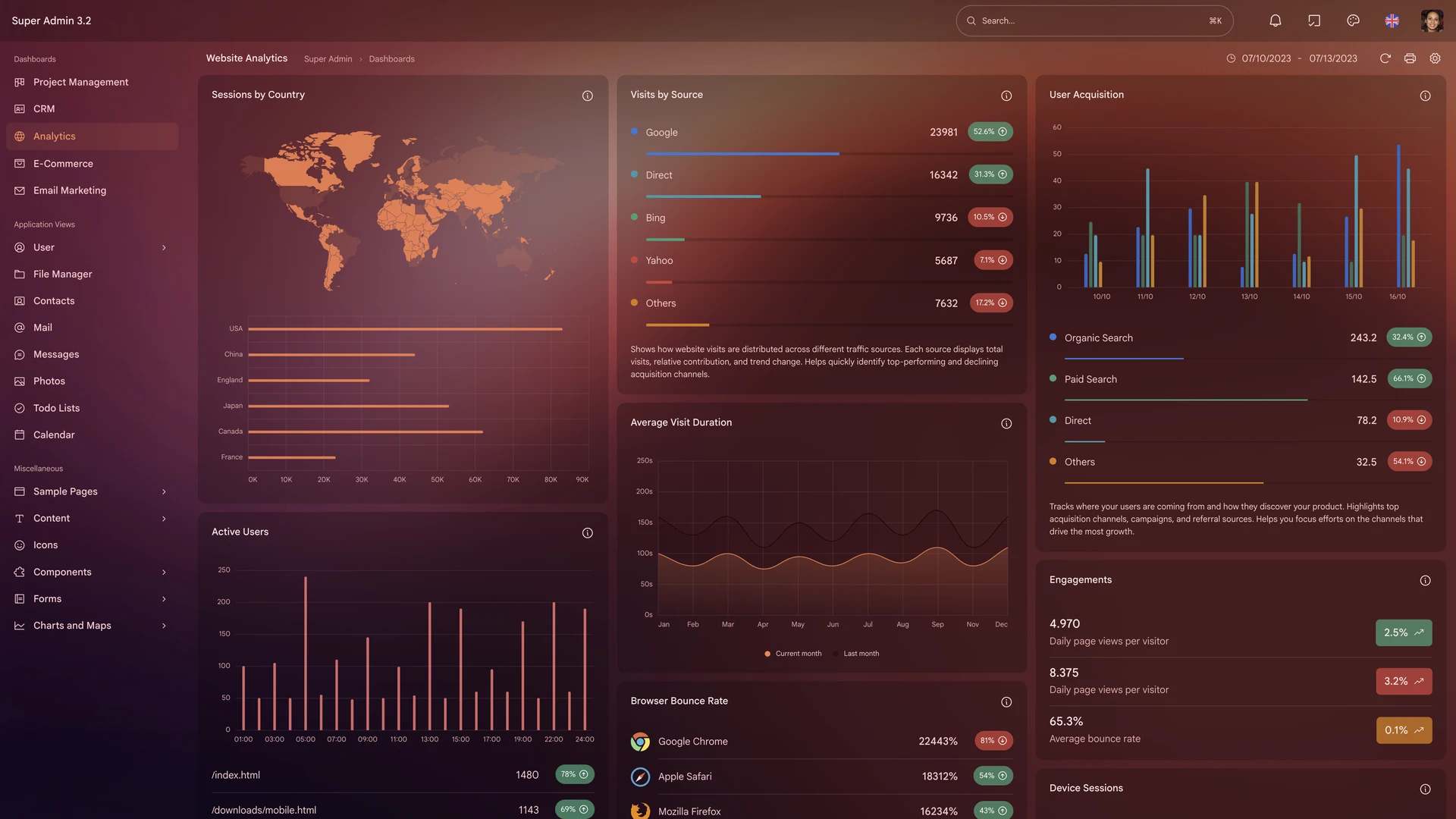This screenshot has height=819, width=1456.
Task: Click the Yahoo 7.1% badge
Action: 993,260
